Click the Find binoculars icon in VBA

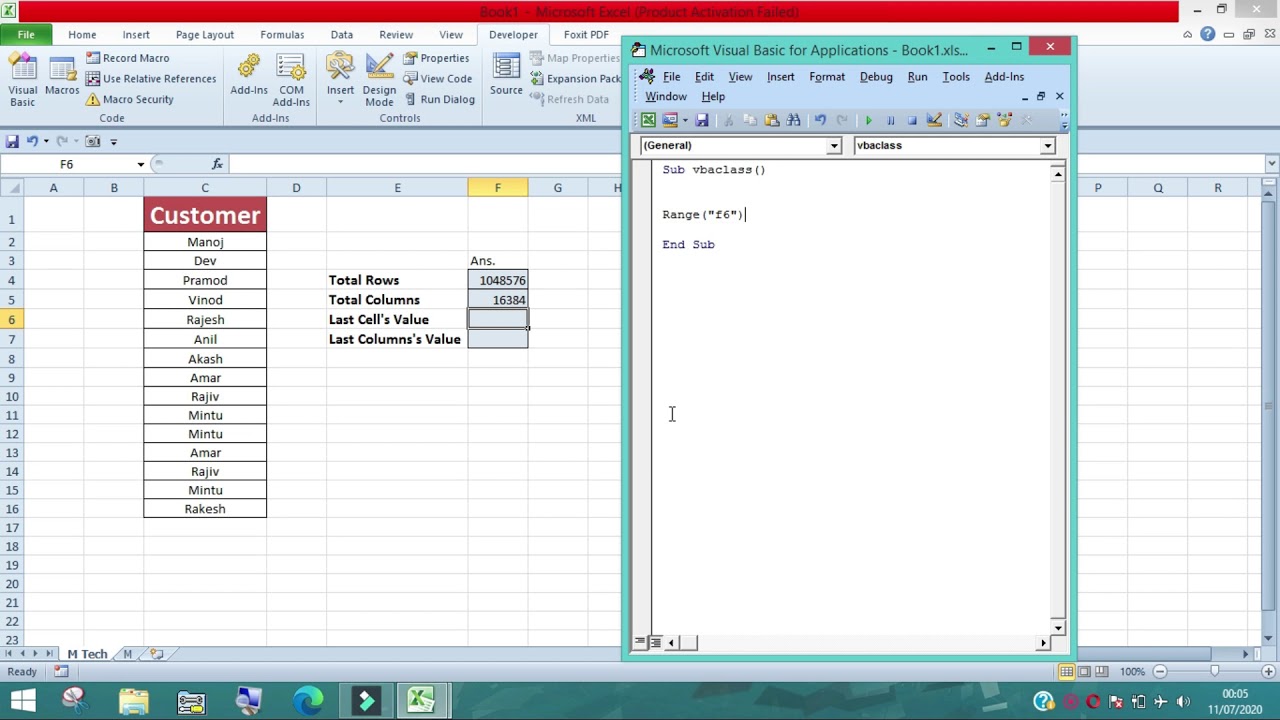[794, 121]
